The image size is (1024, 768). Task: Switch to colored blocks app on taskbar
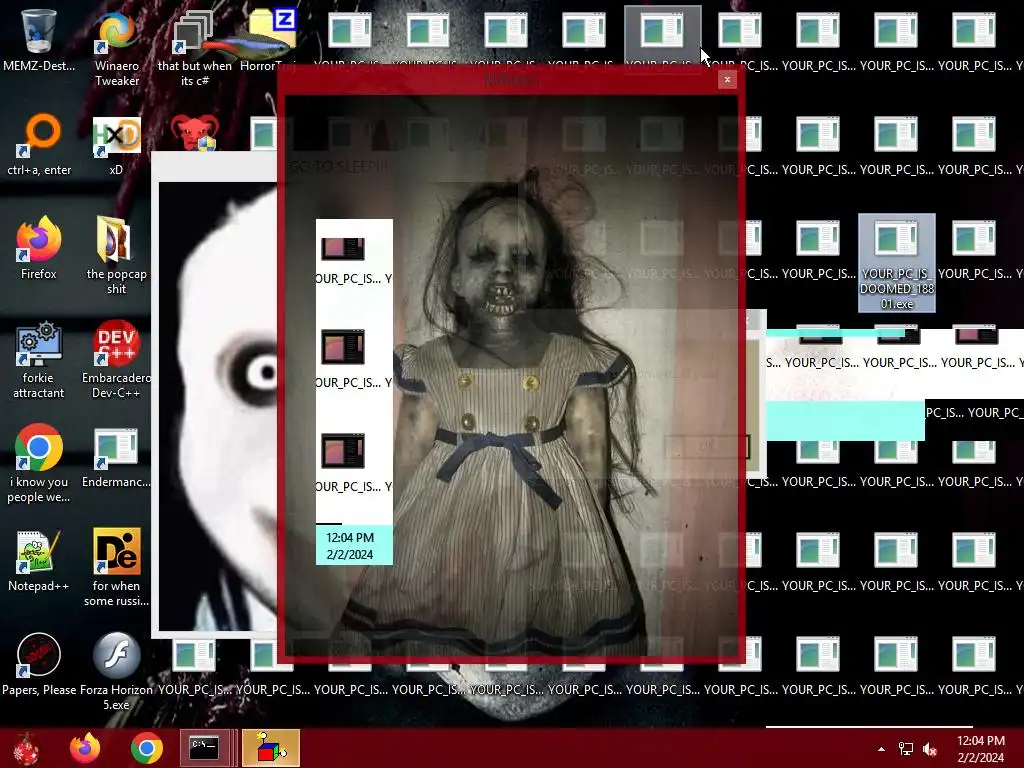[x=270, y=748]
